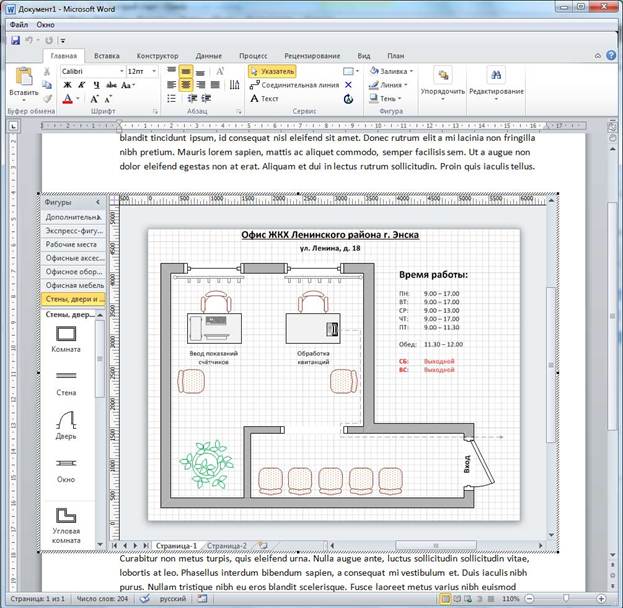Click the Cut scissors icon
This screenshot has width=623, height=608.
(47, 72)
